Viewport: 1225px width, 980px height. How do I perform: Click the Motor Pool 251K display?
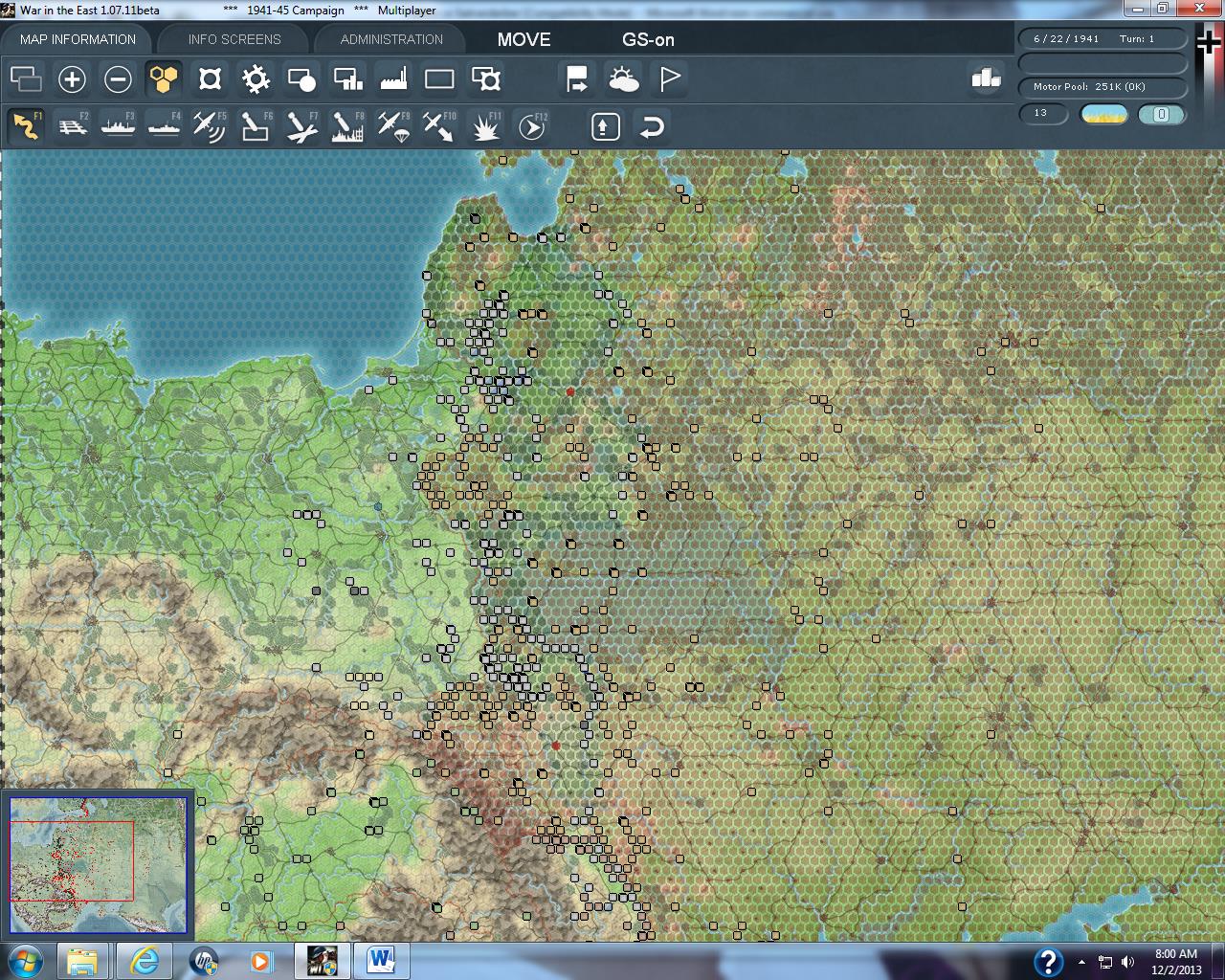1102,86
